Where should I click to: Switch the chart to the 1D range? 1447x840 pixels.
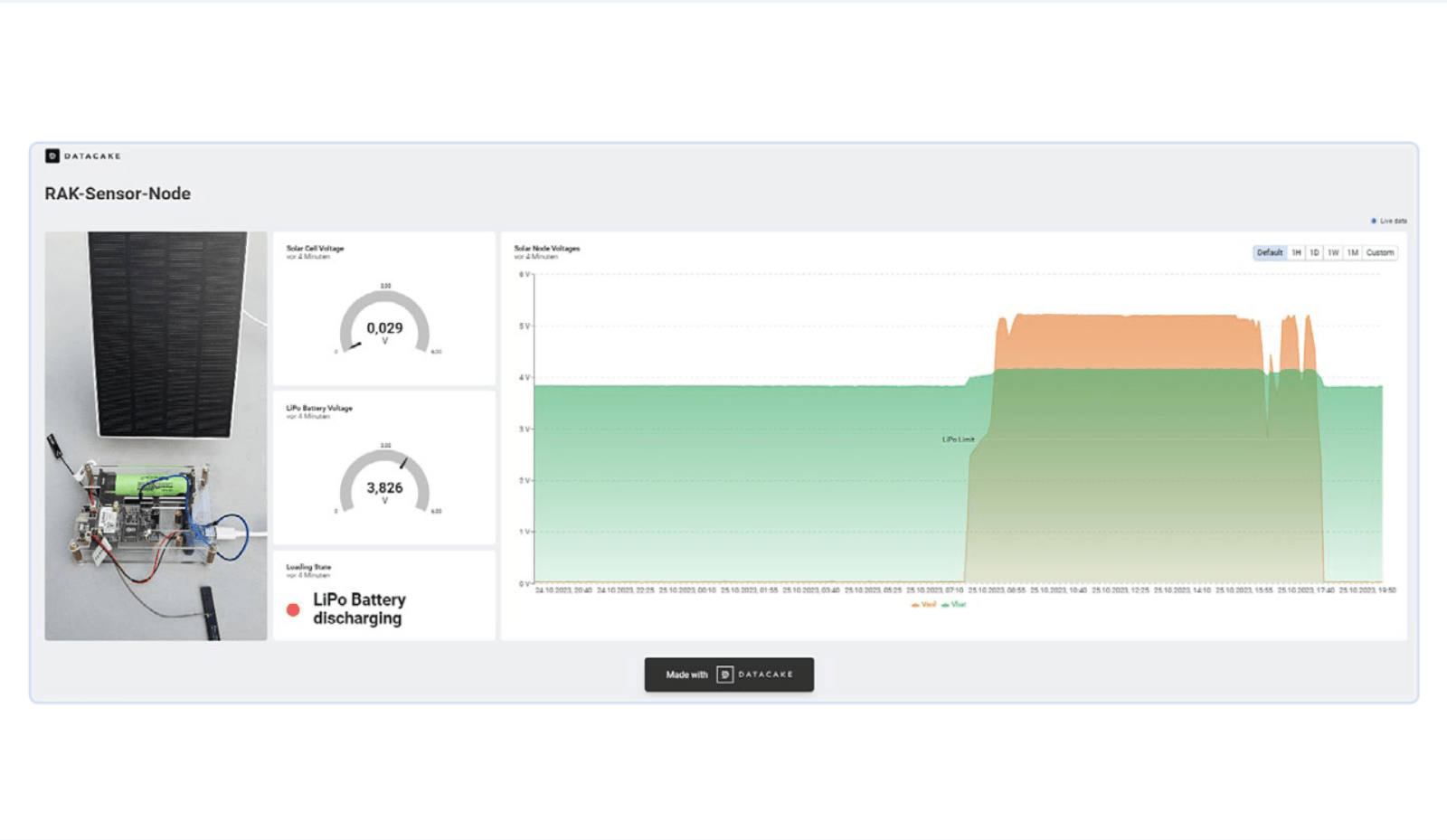[x=1314, y=252]
